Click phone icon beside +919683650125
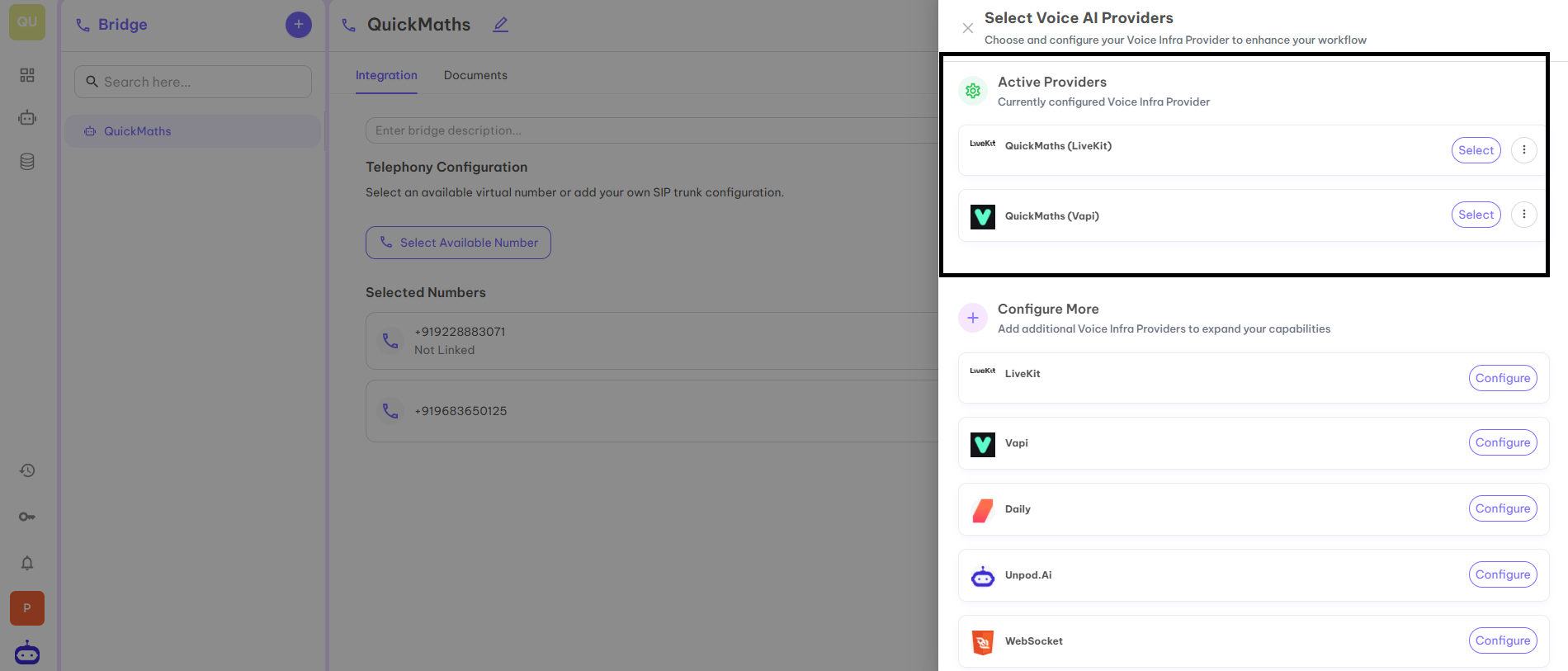This screenshot has width=1568, height=671. 390,410
